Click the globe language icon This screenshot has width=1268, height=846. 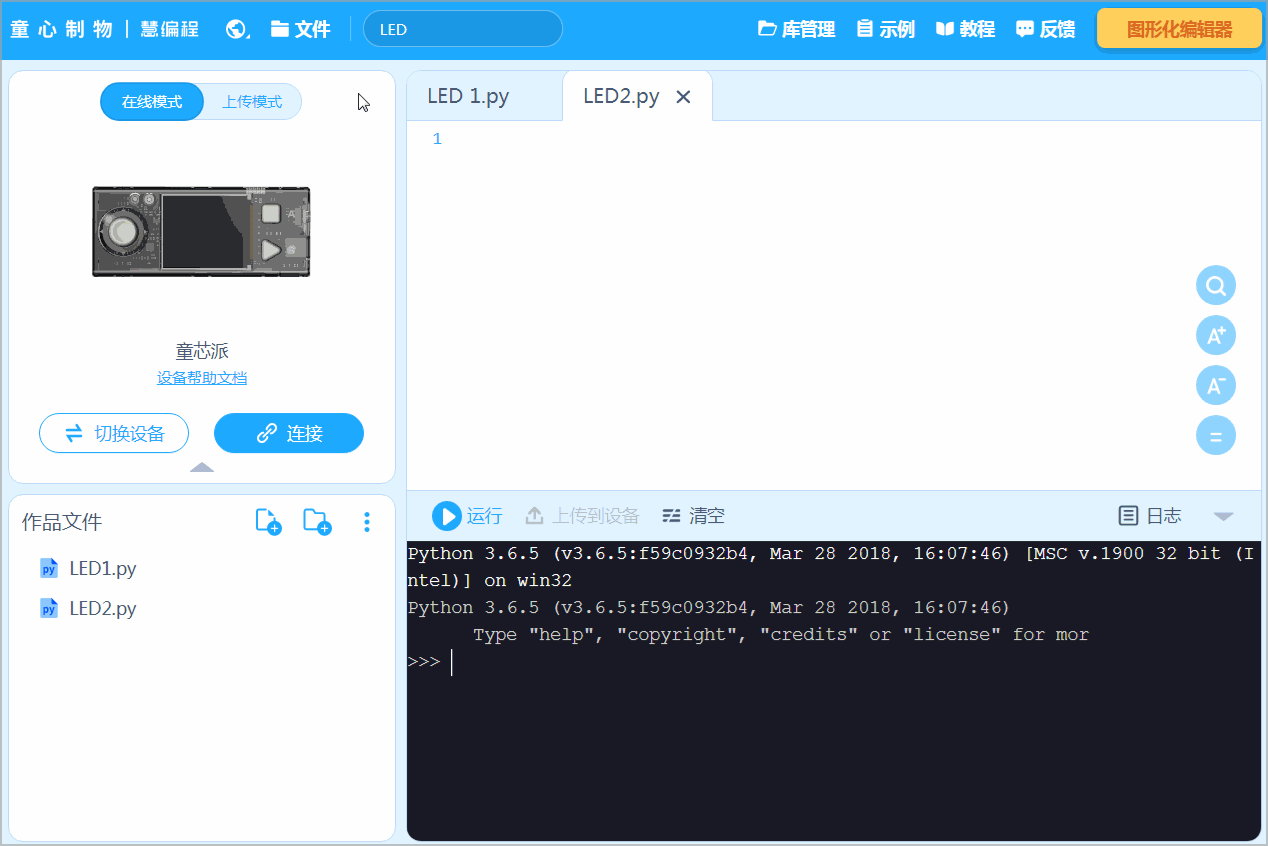point(237,29)
